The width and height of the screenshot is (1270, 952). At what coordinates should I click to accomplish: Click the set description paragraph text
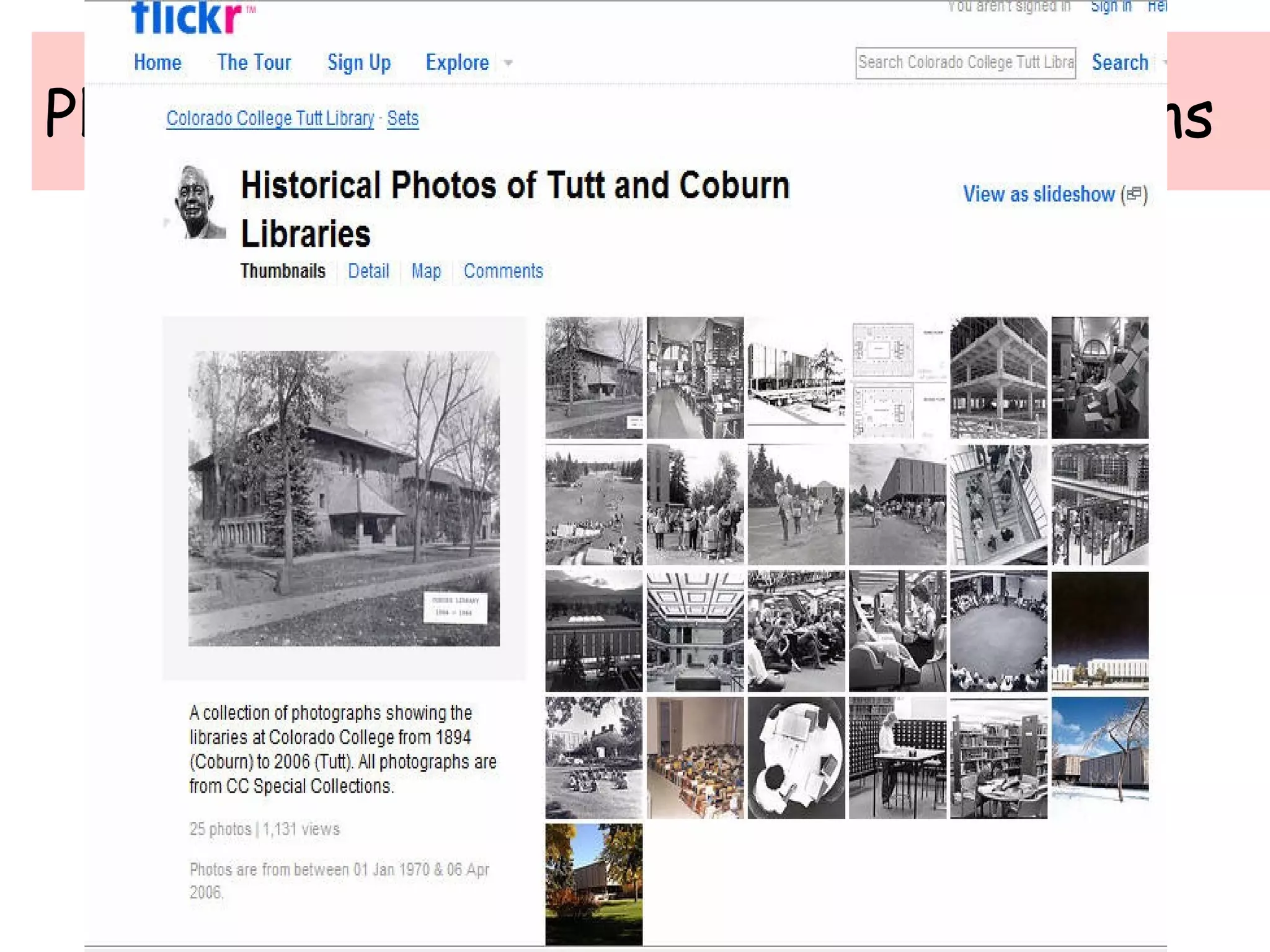[343, 749]
